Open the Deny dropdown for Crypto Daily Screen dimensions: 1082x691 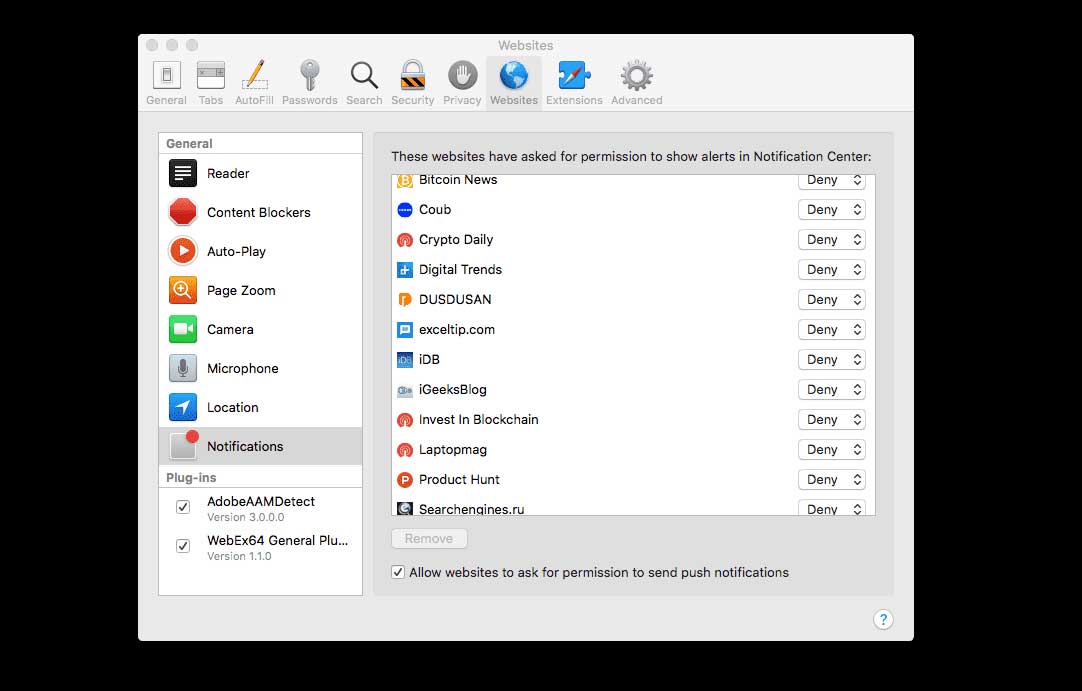(832, 240)
